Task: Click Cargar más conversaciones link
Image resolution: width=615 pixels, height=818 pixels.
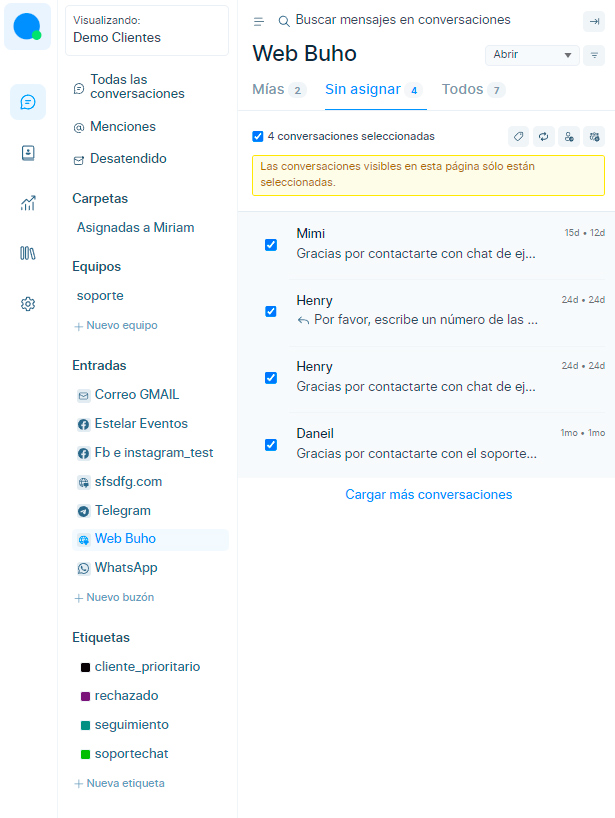Action: (428, 495)
